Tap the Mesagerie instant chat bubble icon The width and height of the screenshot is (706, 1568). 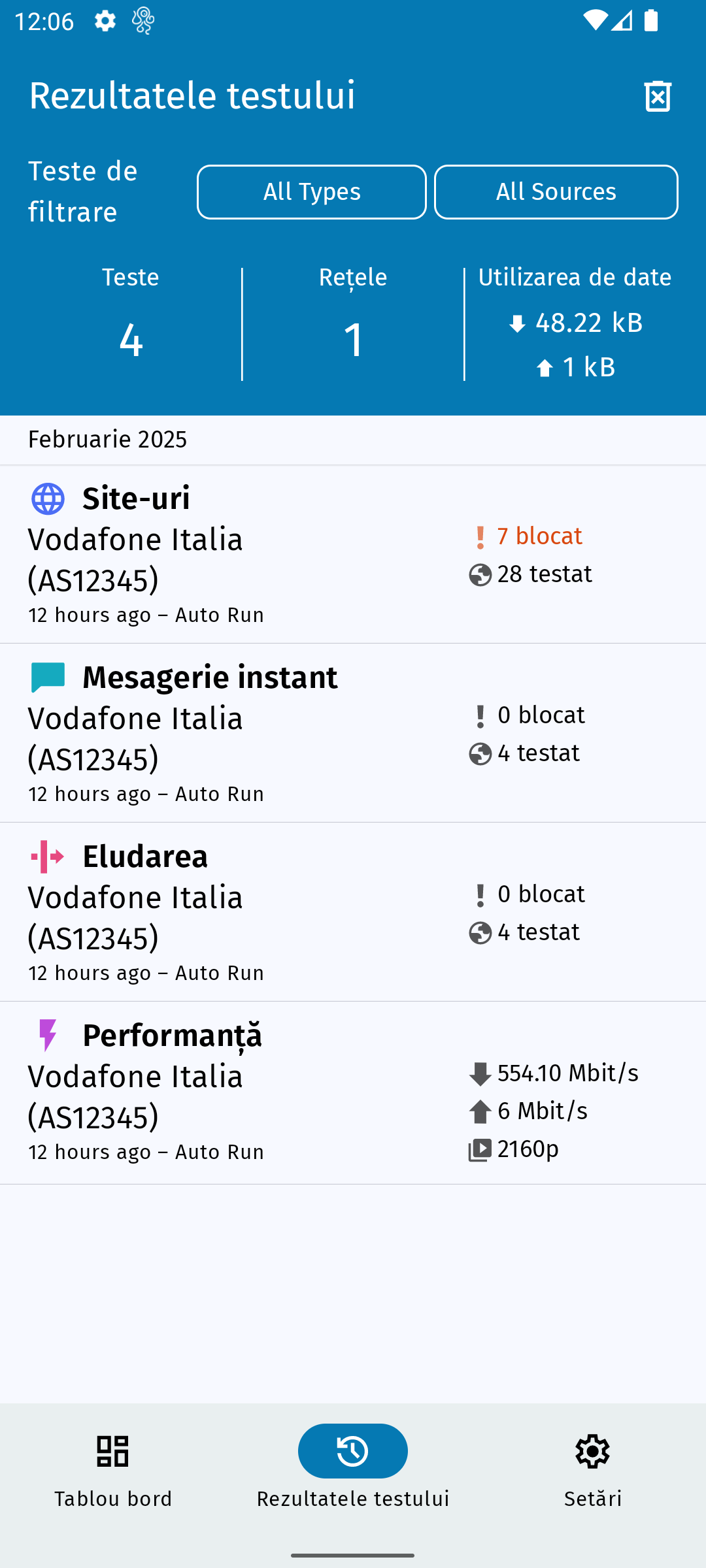[x=48, y=678]
